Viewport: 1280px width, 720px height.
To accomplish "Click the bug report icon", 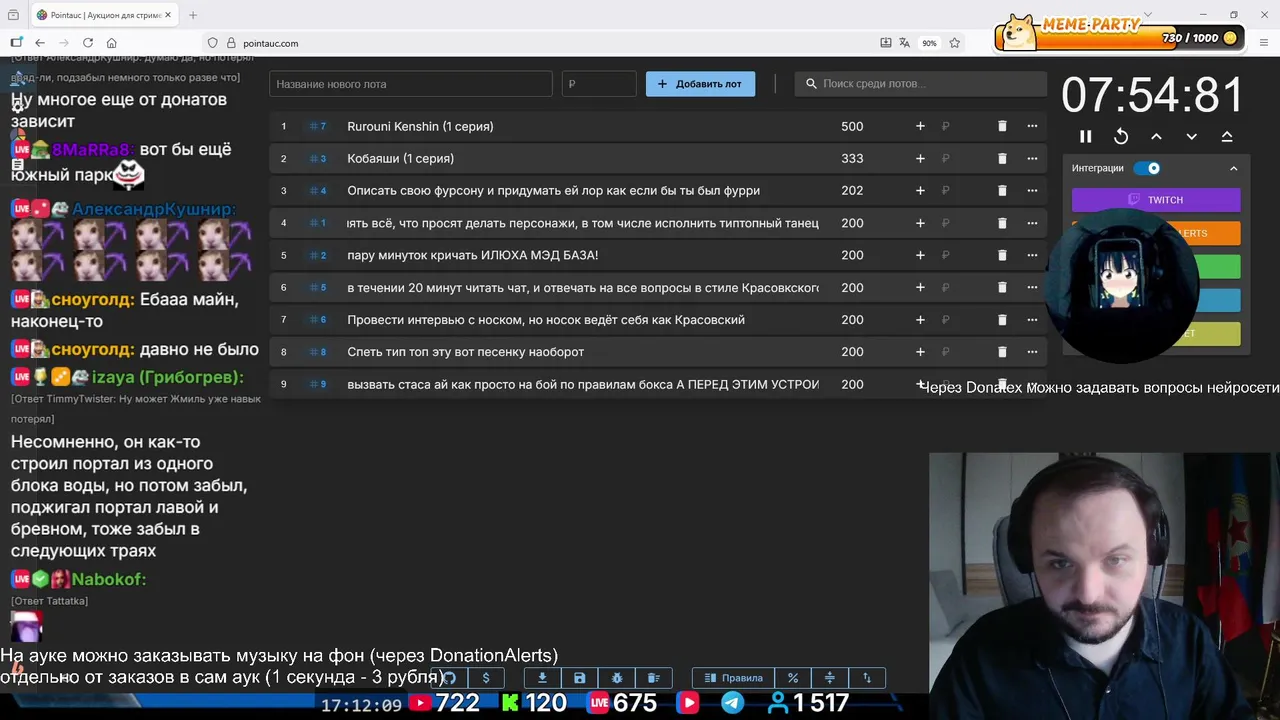I will click(x=616, y=678).
